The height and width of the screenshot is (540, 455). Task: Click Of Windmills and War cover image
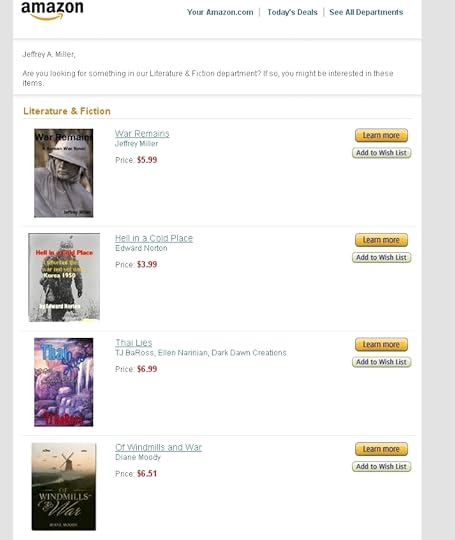tap(64, 487)
